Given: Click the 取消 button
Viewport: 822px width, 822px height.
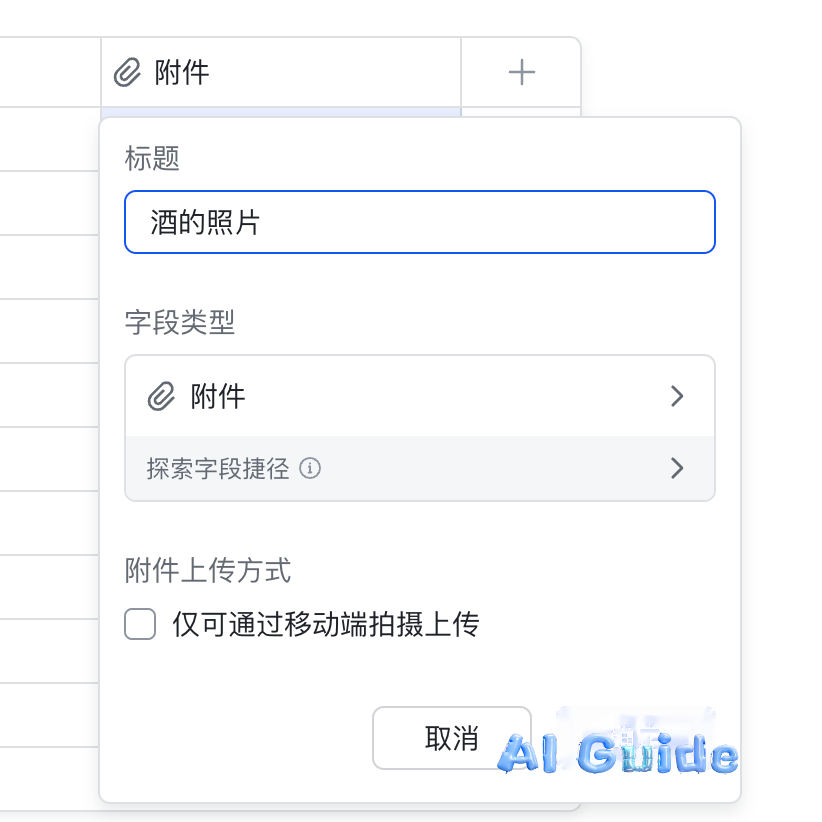Looking at the screenshot, I should 452,738.
